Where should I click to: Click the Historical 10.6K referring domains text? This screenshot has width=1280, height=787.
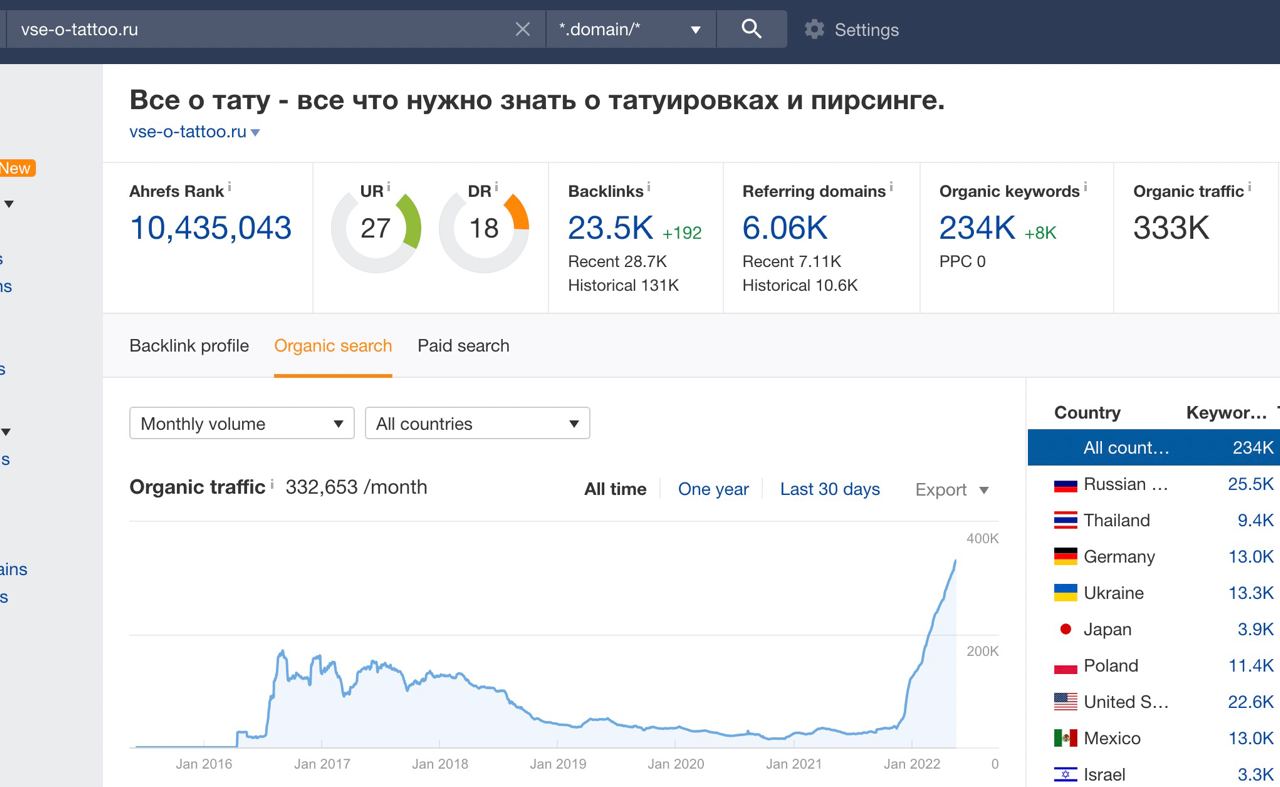coord(800,286)
